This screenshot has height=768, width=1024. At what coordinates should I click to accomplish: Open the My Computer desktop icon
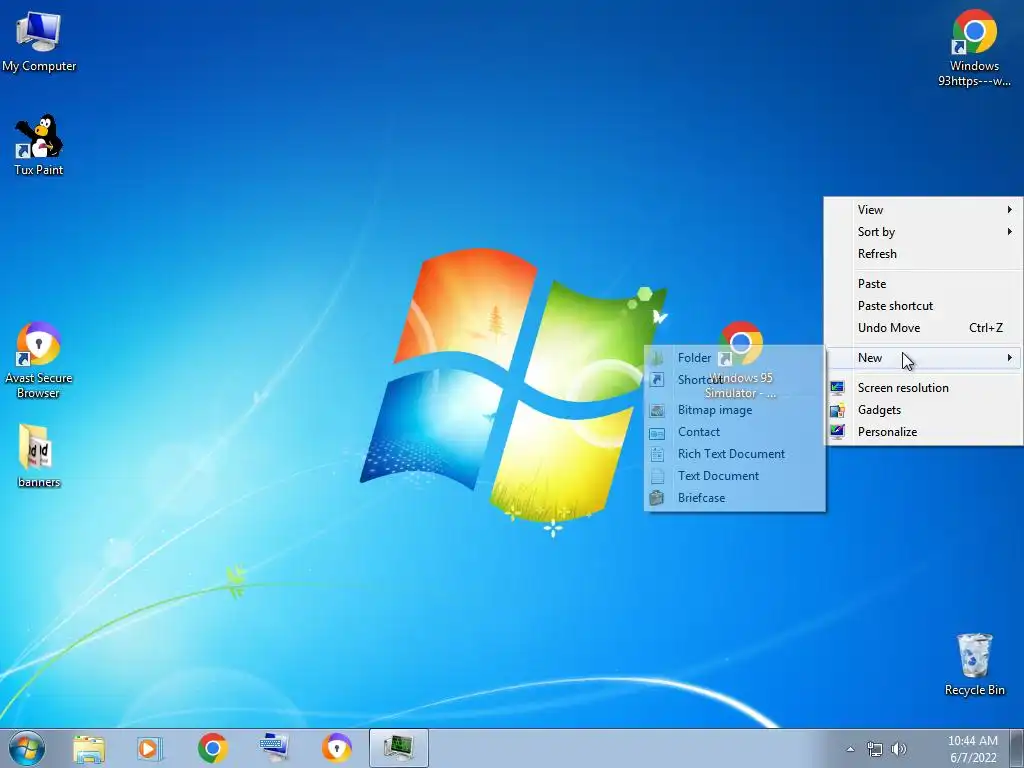click(39, 42)
